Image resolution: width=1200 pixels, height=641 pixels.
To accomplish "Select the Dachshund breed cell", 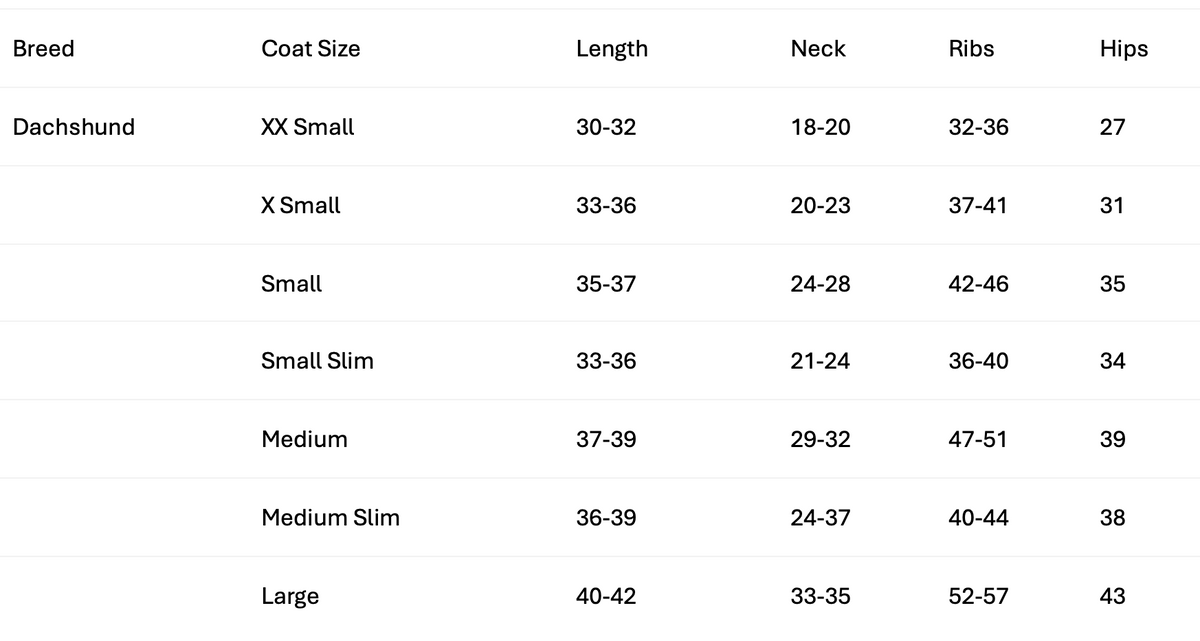I will (74, 127).
